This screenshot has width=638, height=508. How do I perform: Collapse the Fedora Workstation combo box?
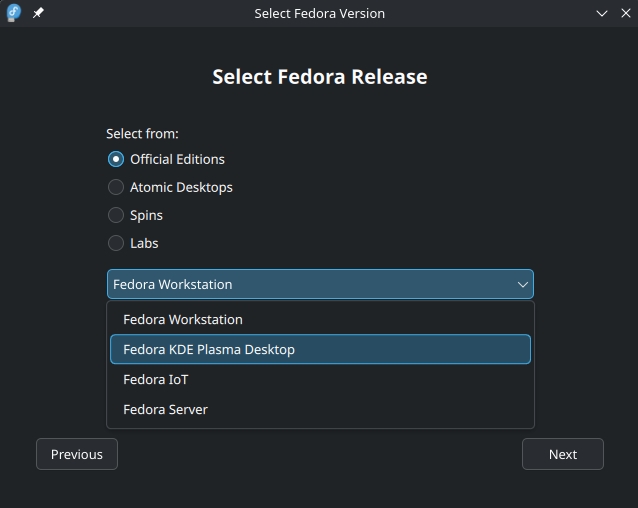pyautogui.click(x=320, y=284)
